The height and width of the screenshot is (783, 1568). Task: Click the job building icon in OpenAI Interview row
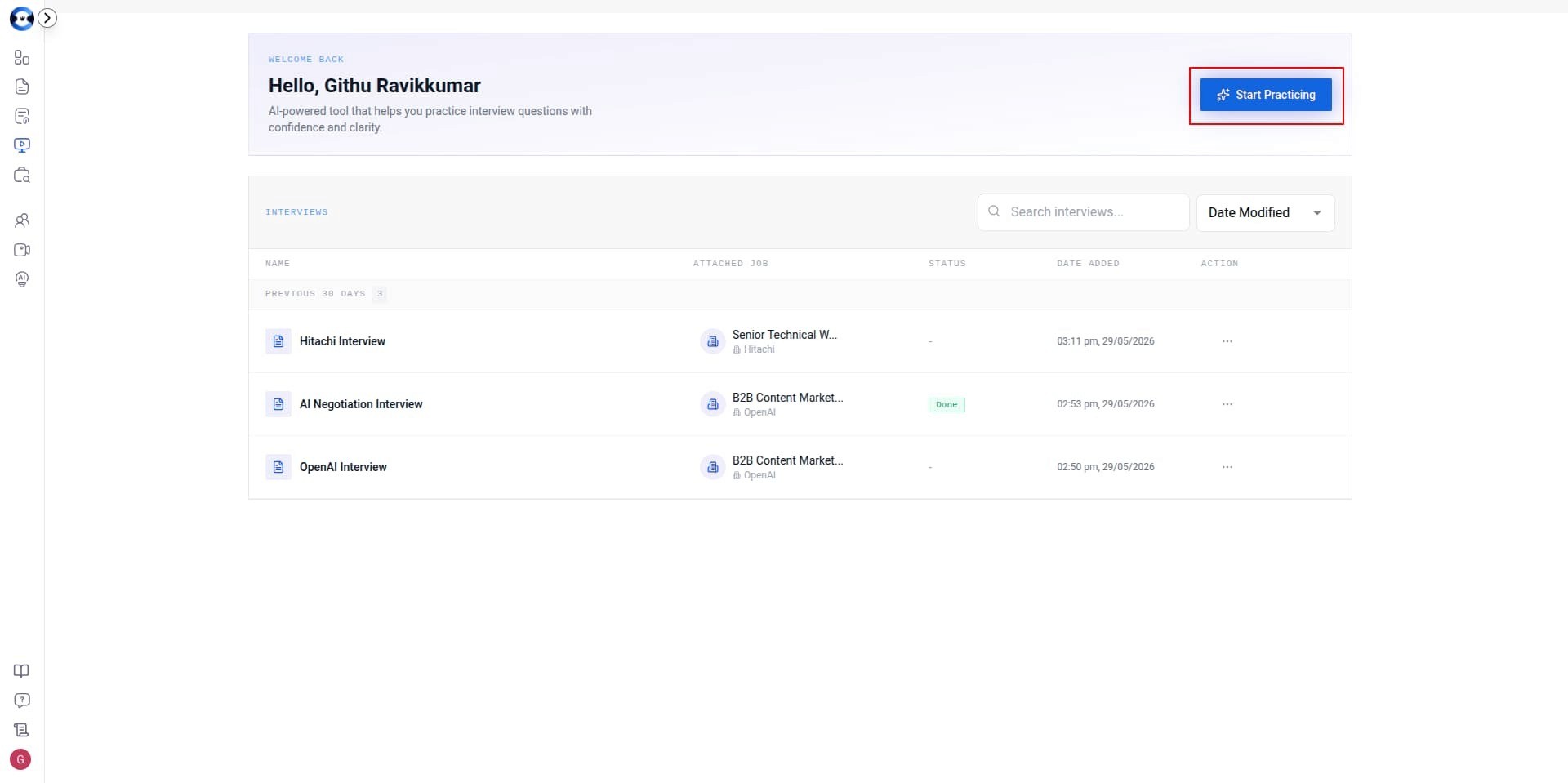[x=713, y=467]
